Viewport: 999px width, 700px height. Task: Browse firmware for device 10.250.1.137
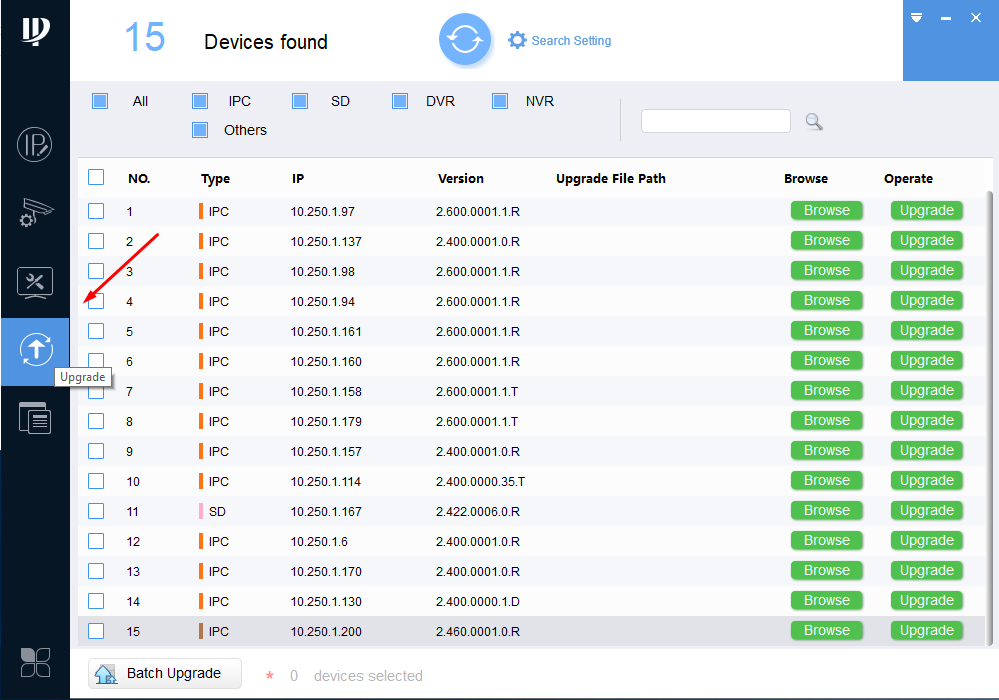(826, 240)
